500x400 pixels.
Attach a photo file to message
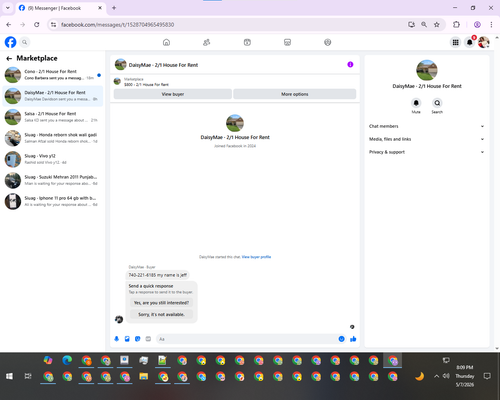(x=127, y=339)
